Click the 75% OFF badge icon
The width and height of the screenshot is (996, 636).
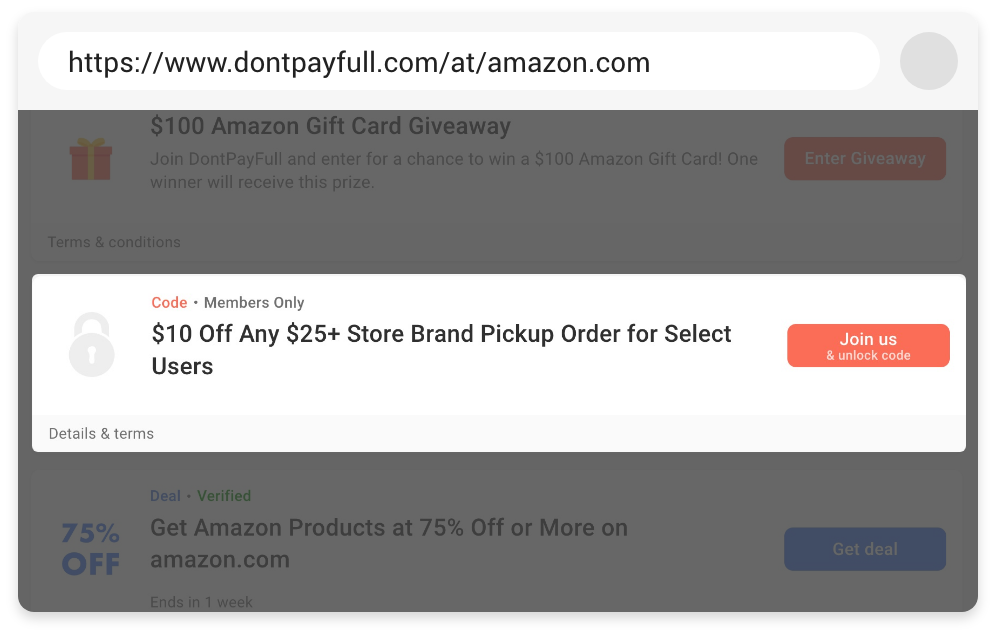tap(91, 549)
